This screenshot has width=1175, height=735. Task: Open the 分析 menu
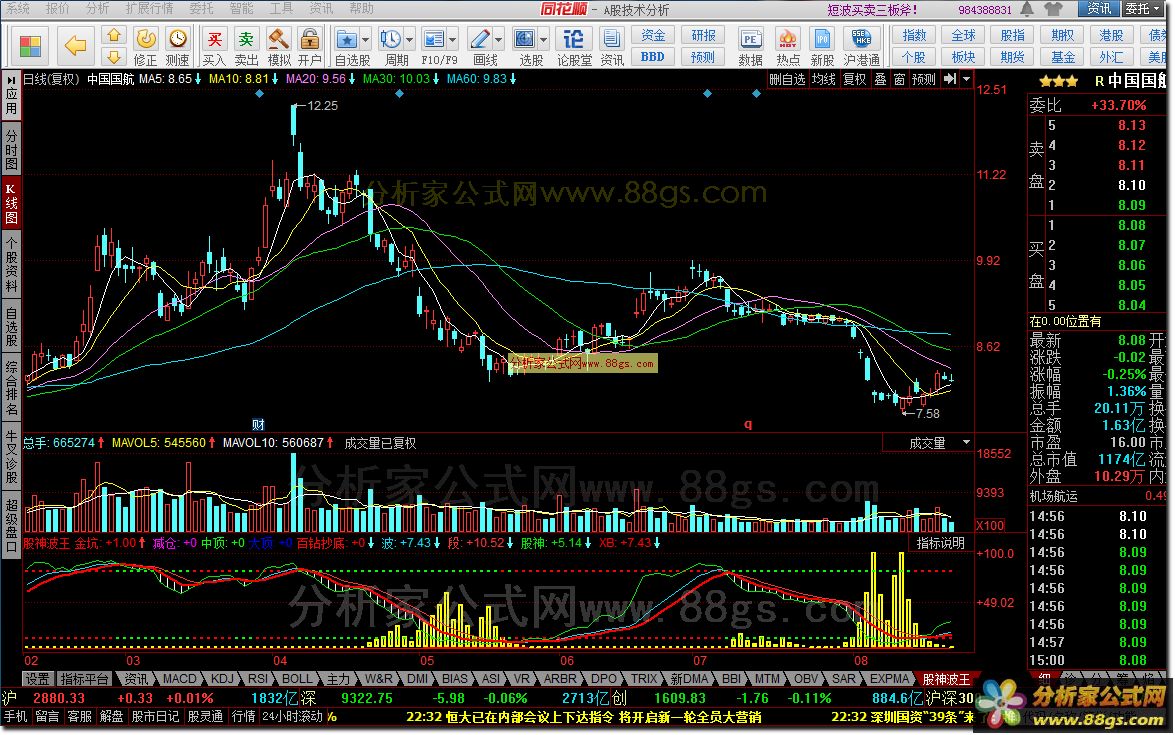[97, 8]
